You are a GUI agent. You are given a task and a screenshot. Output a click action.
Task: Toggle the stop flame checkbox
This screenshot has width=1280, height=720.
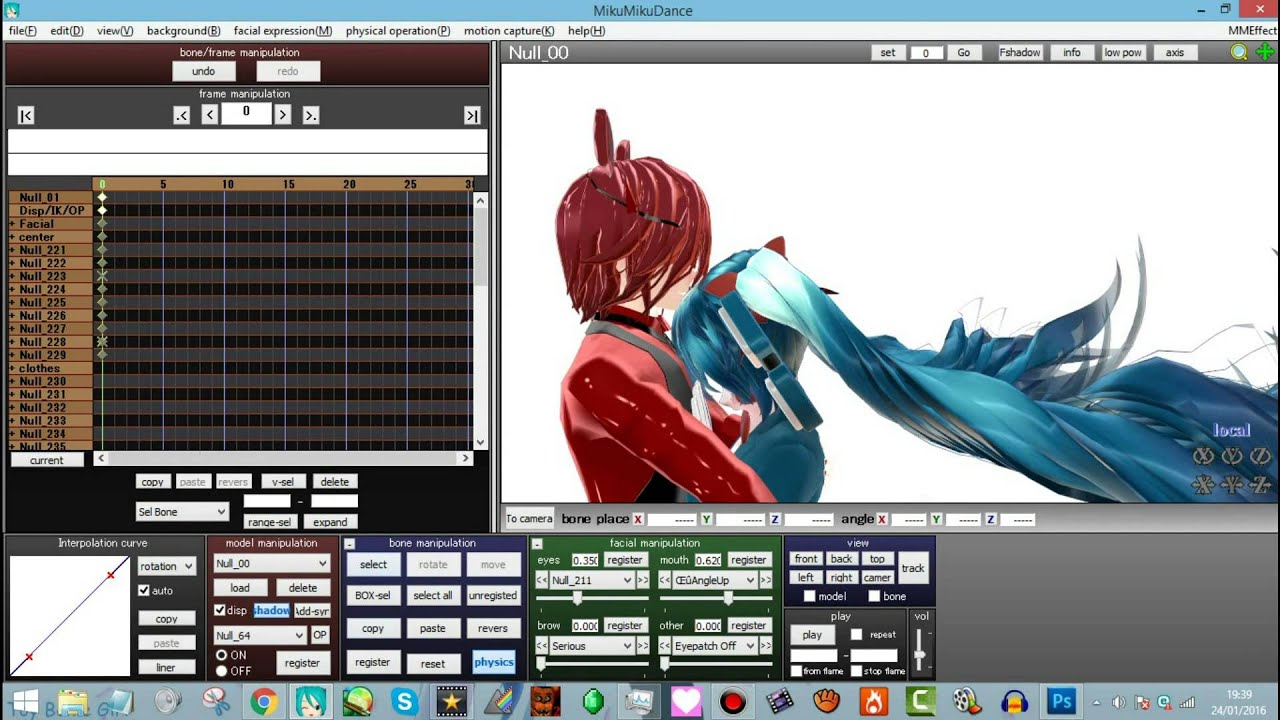[x=856, y=671]
